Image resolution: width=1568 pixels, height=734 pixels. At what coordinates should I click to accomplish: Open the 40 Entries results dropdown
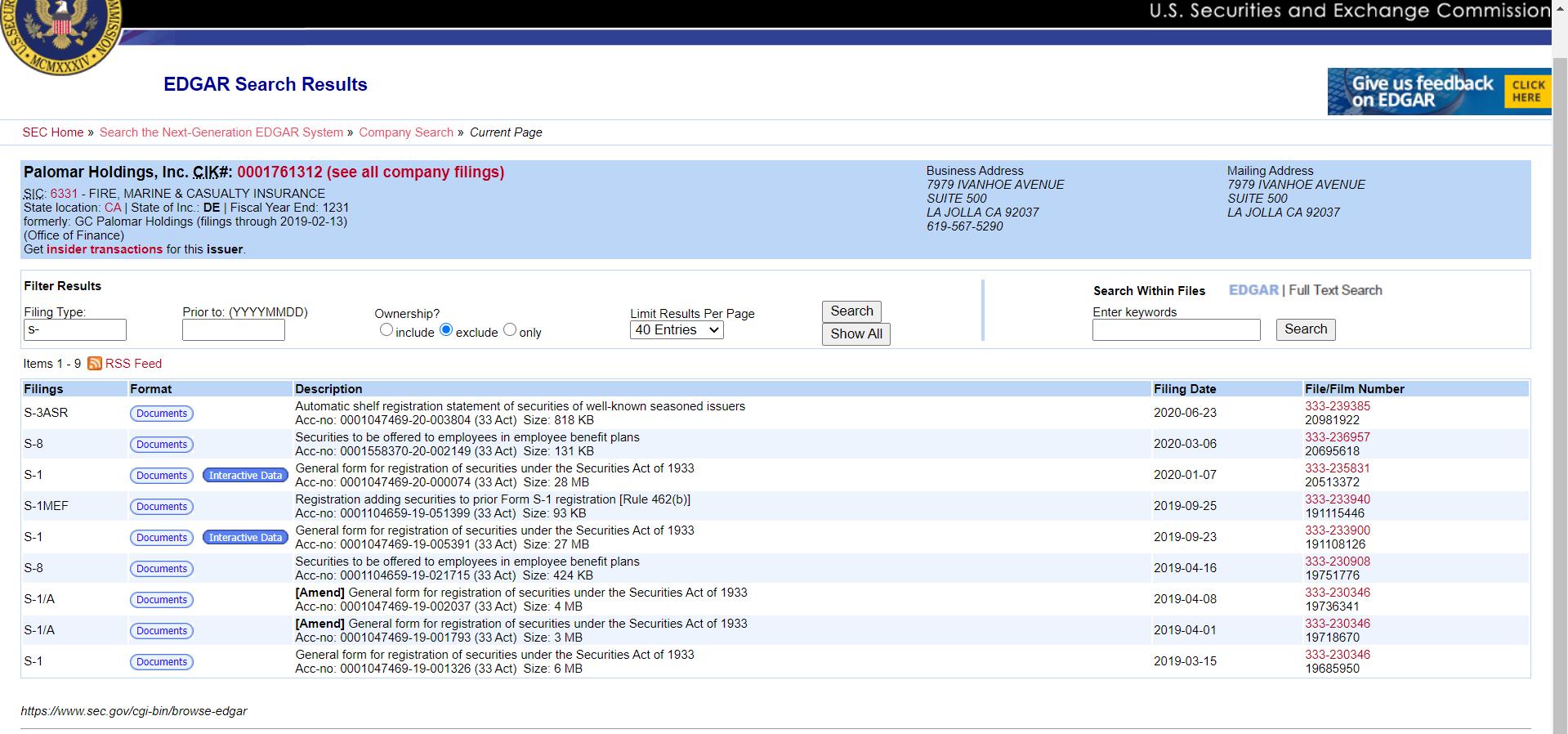click(677, 330)
